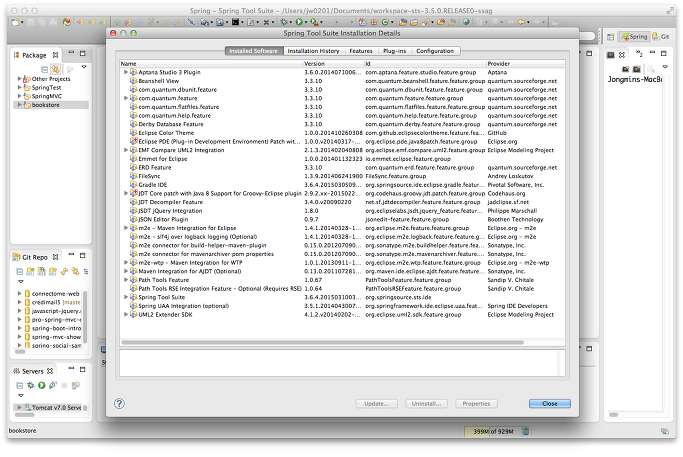Click Clone Git repository icon
This screenshot has width=683, height=457.
point(41,271)
